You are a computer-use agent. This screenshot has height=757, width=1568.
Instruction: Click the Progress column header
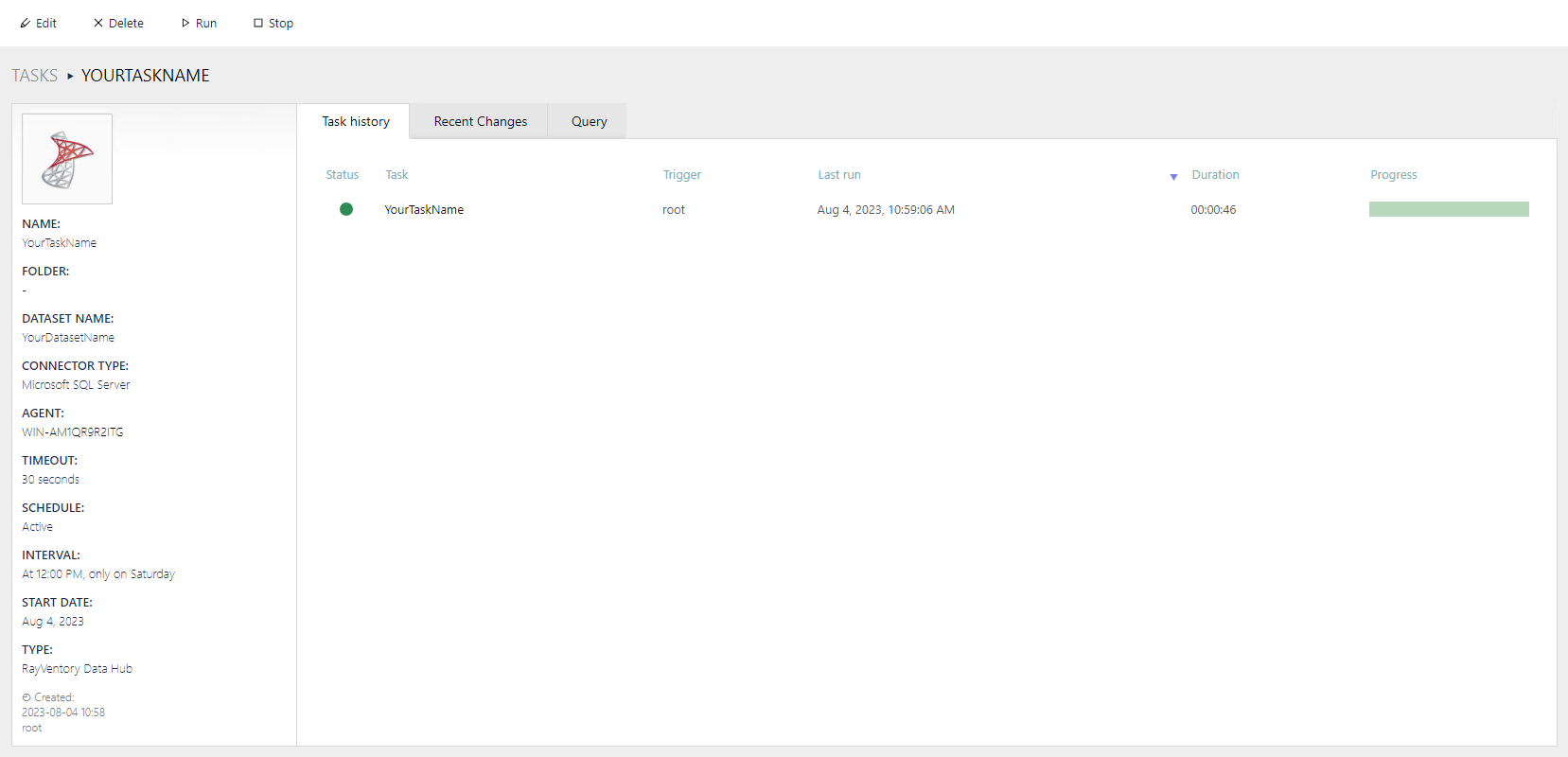coord(1393,175)
